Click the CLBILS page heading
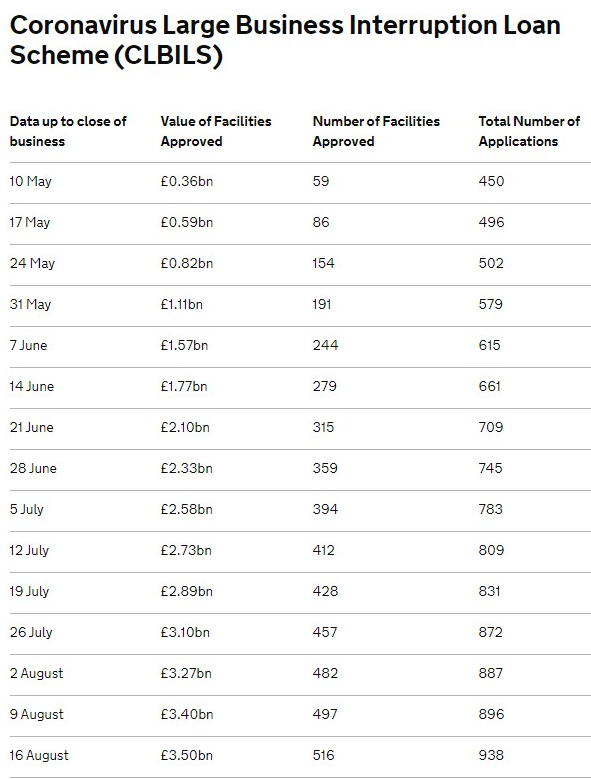This screenshot has height=779, width=591. (285, 40)
